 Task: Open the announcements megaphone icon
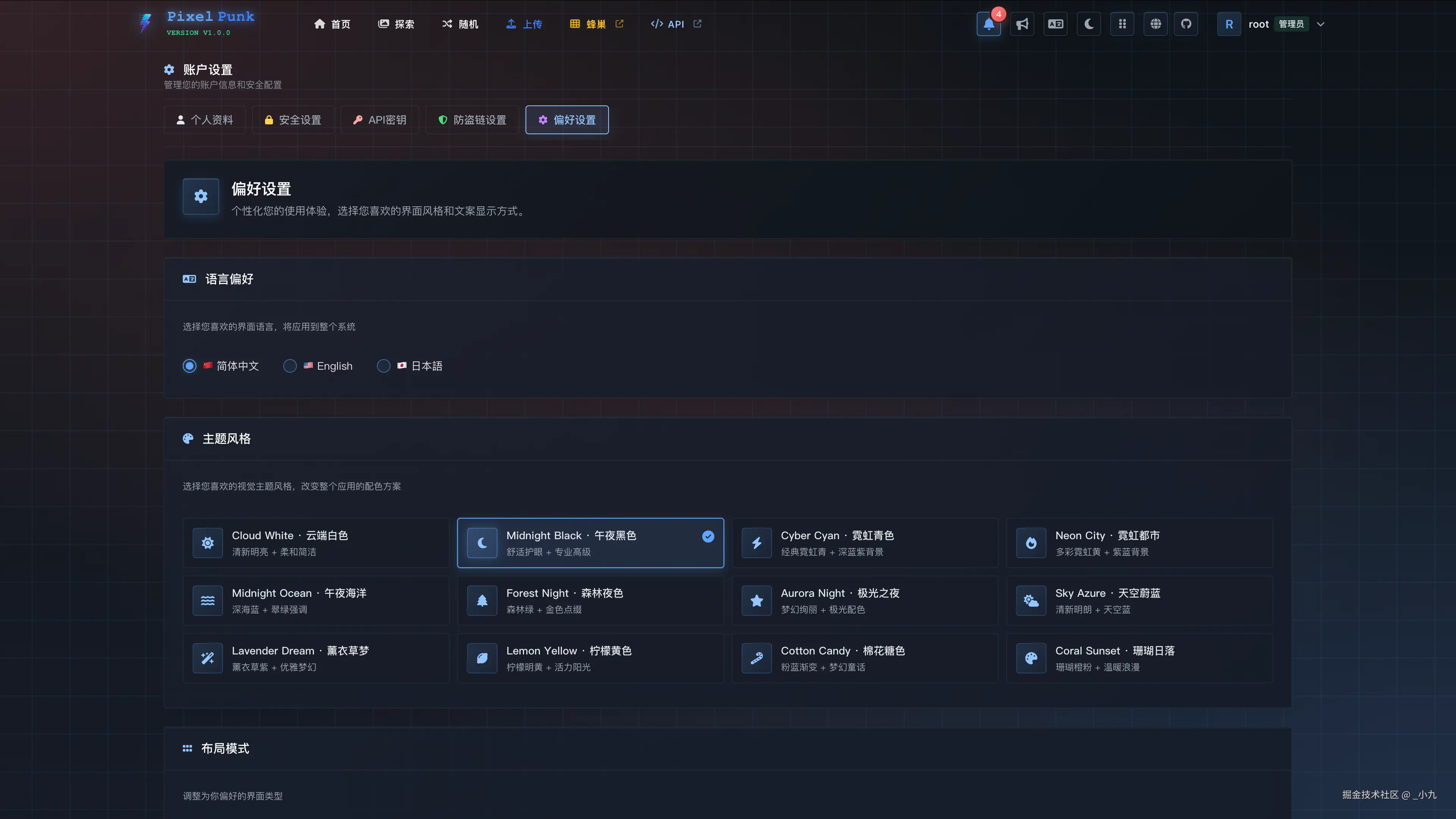click(1022, 24)
